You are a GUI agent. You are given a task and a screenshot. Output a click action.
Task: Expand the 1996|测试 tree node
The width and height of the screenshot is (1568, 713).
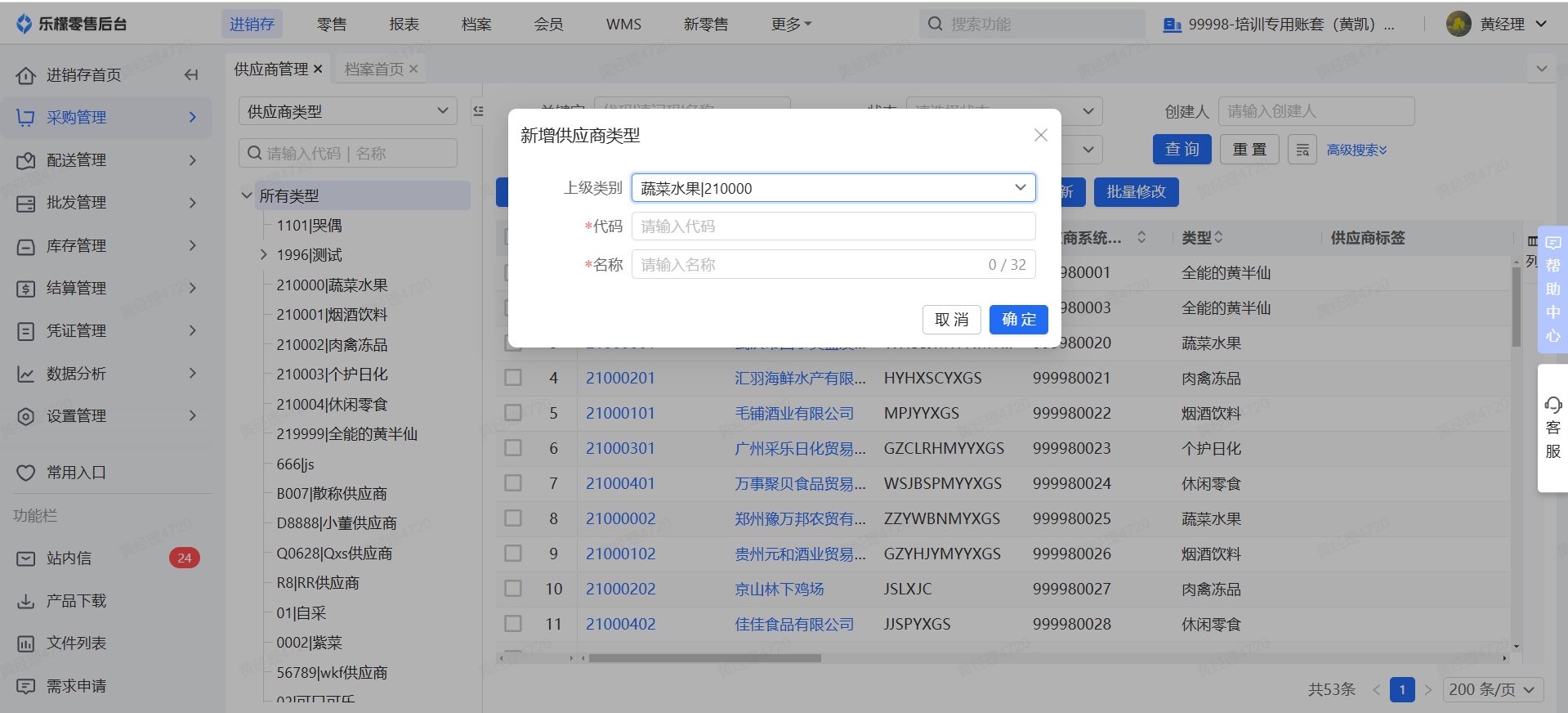coord(264,255)
